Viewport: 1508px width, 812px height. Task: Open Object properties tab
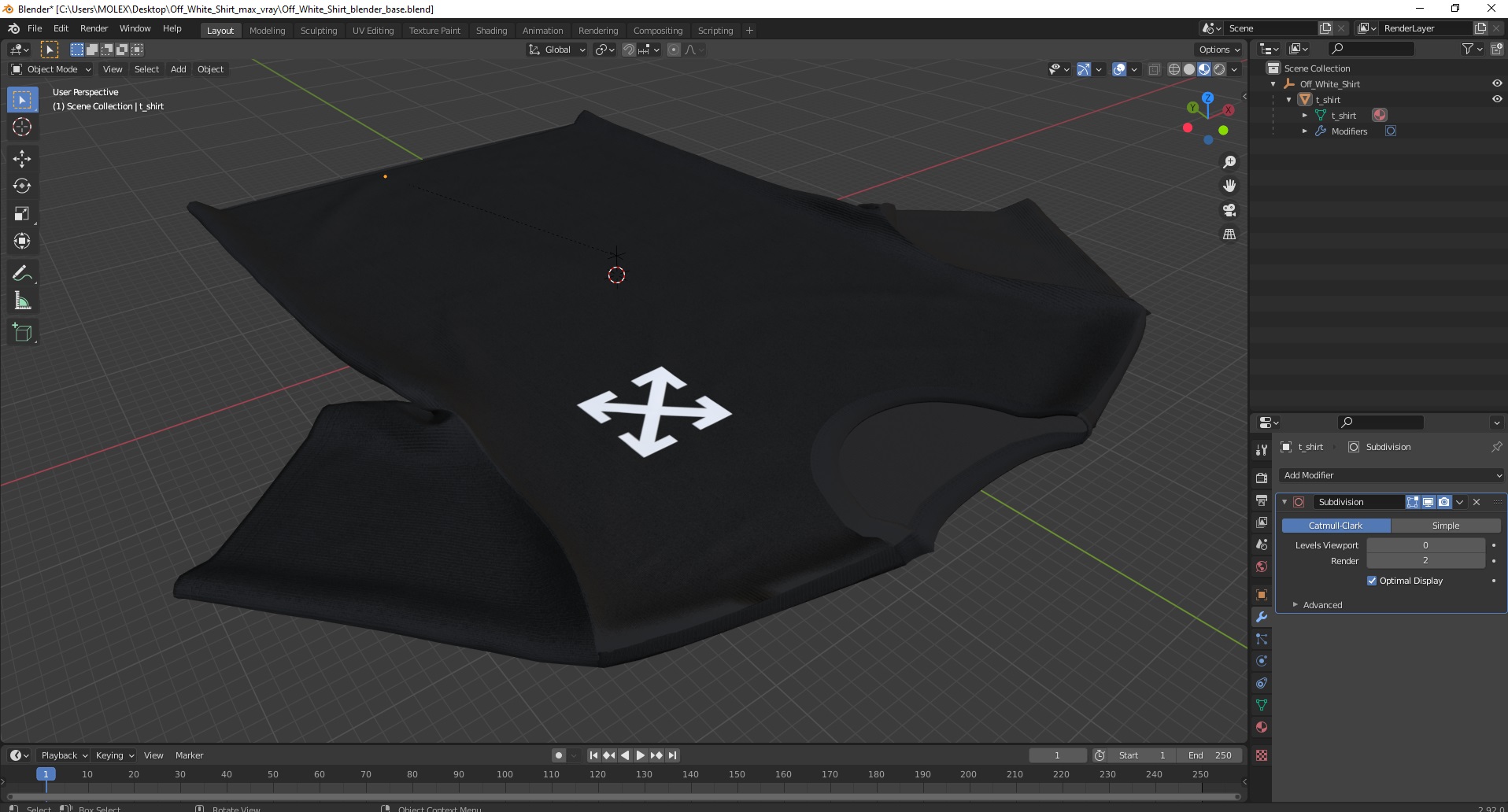tap(1262, 595)
